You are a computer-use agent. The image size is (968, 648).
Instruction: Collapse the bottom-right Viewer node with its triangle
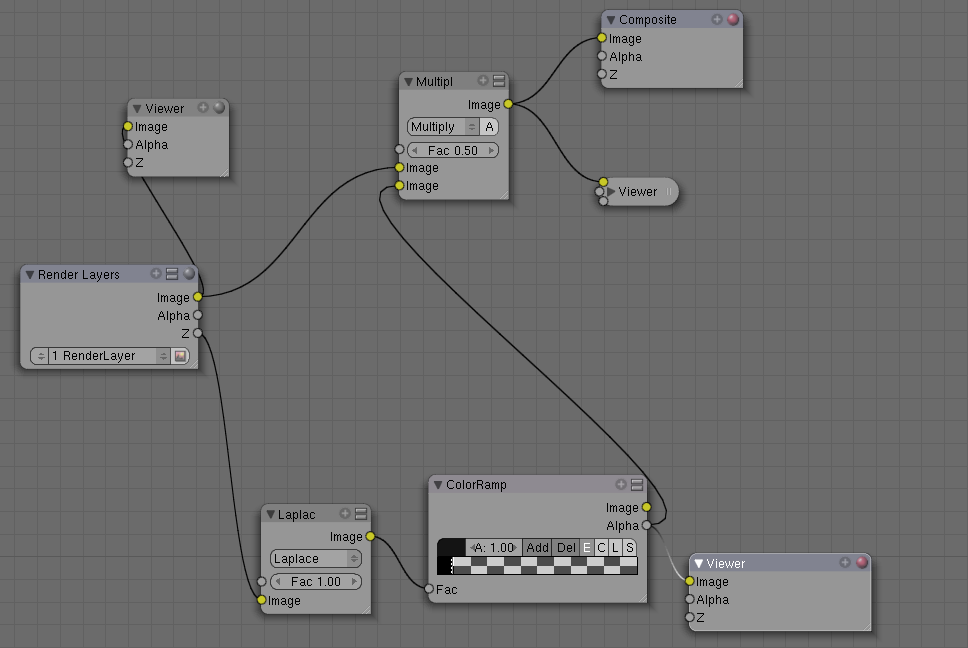coord(699,563)
